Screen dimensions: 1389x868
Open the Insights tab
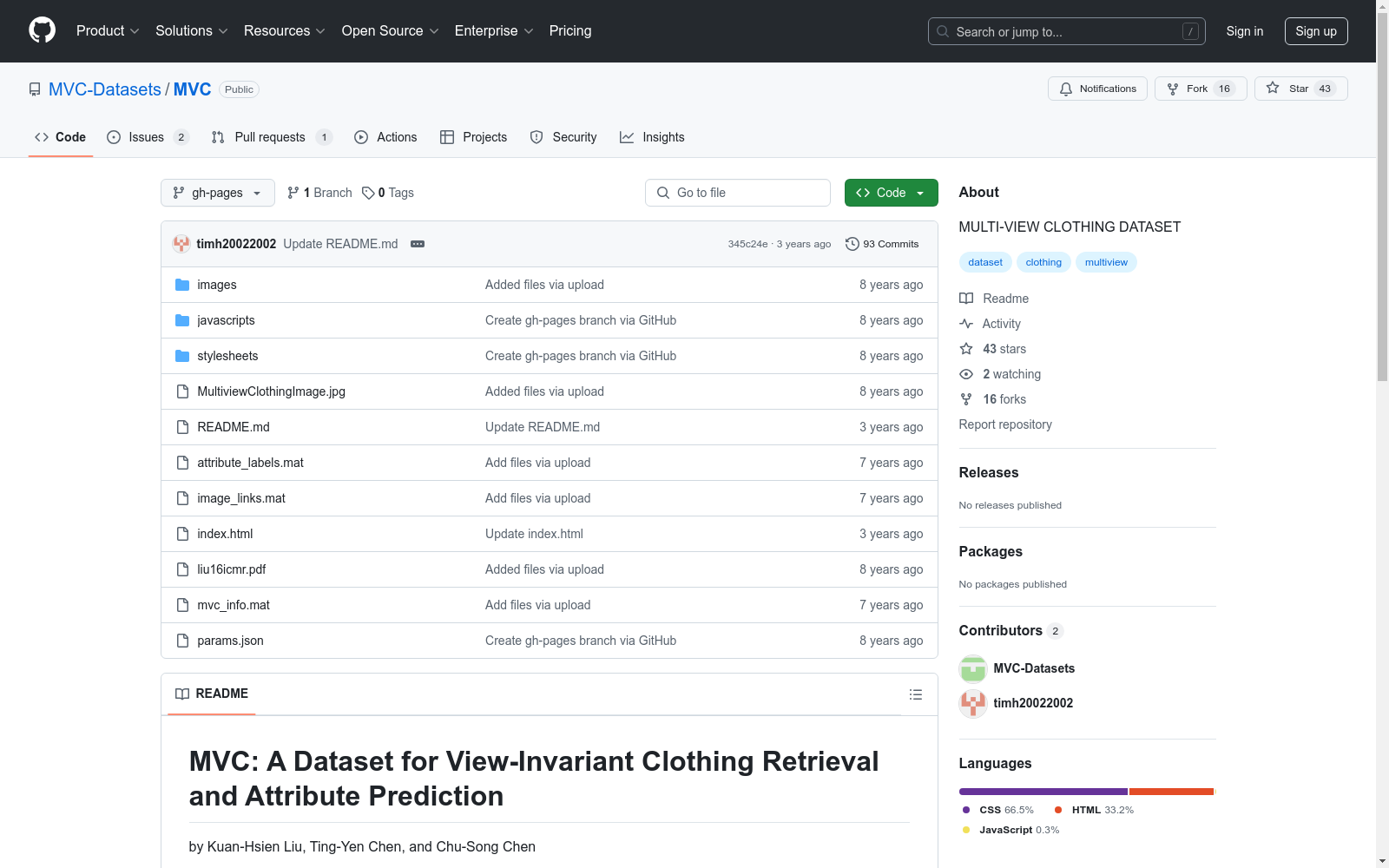(652, 137)
